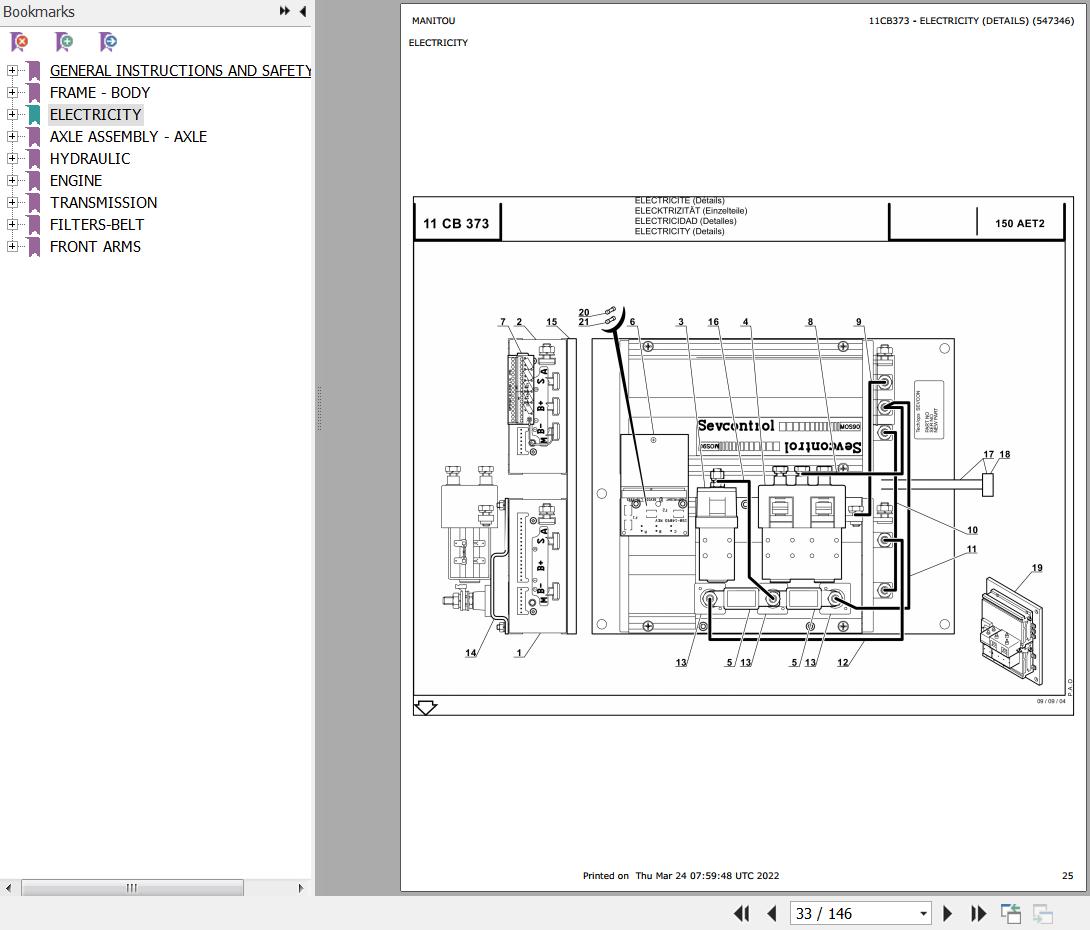Open the FILTERS-BELT chapter
This screenshot has height=930, width=1090.
click(96, 224)
